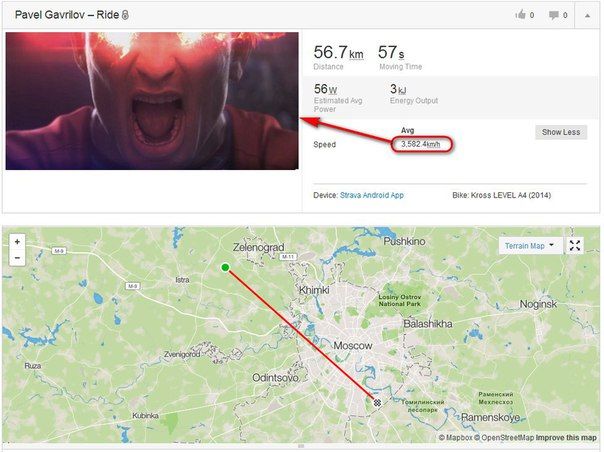Expand the map to fullscreen
Image resolution: width=604 pixels, height=452 pixels.
tap(575, 245)
